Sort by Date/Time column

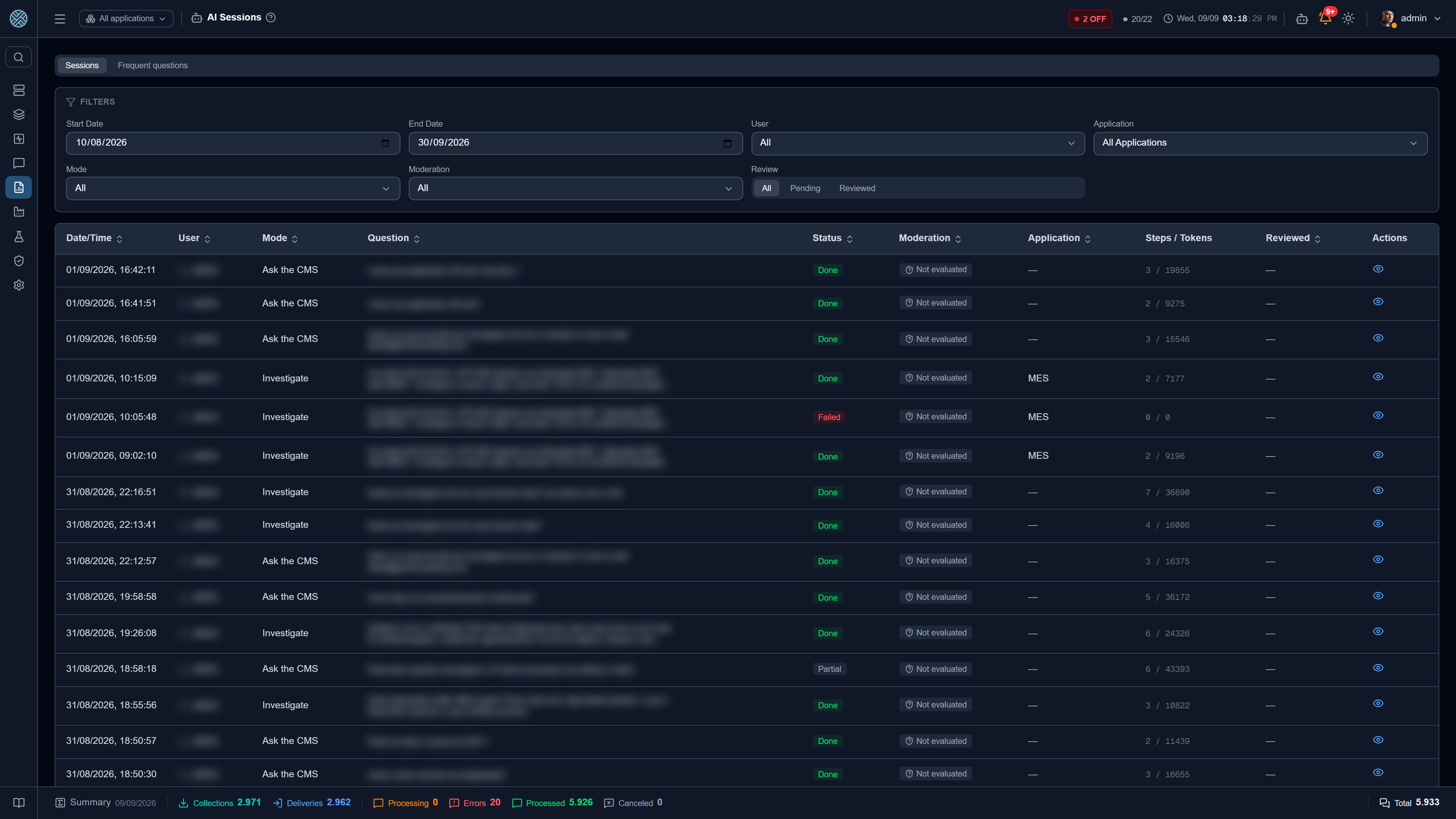click(x=94, y=238)
